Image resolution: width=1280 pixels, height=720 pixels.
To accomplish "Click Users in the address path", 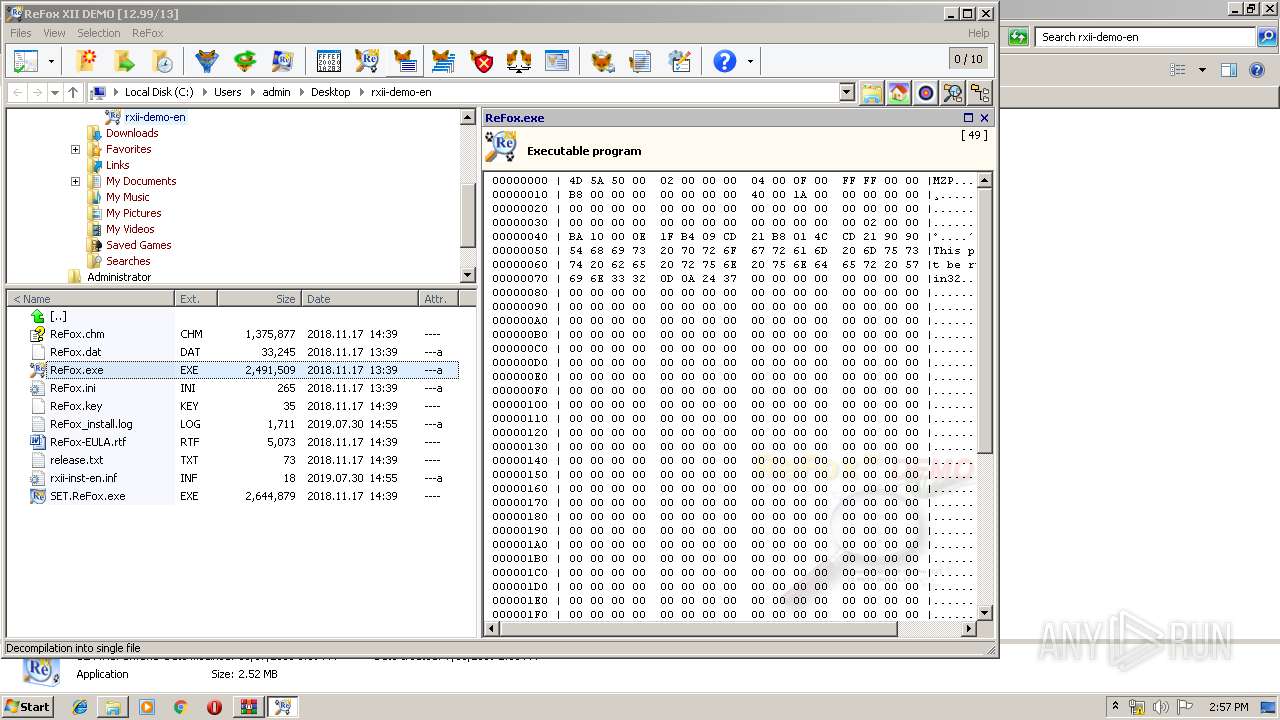I will click(x=227, y=92).
